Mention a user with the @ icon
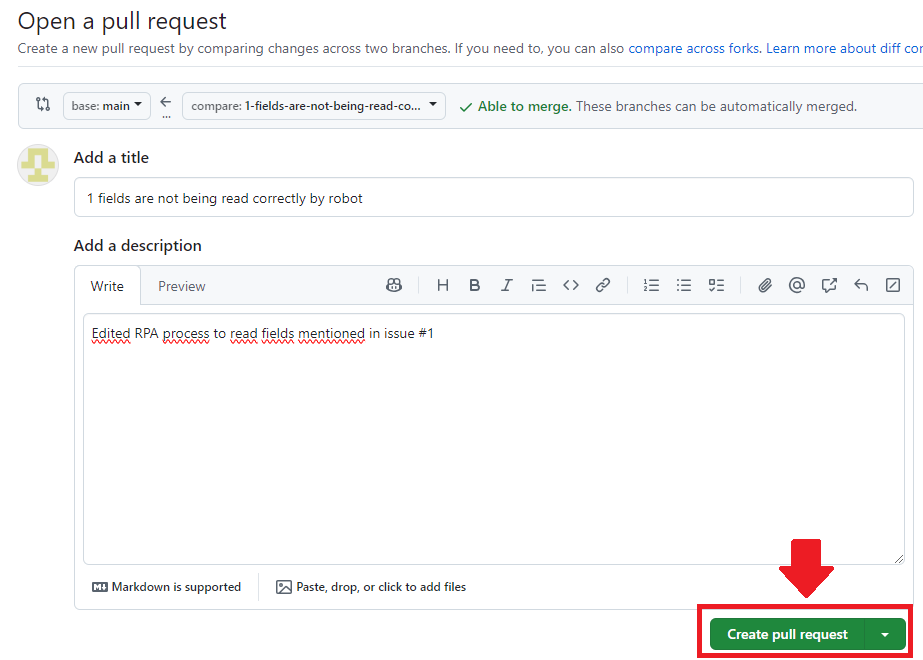The height and width of the screenshot is (660, 923). pyautogui.click(x=797, y=285)
